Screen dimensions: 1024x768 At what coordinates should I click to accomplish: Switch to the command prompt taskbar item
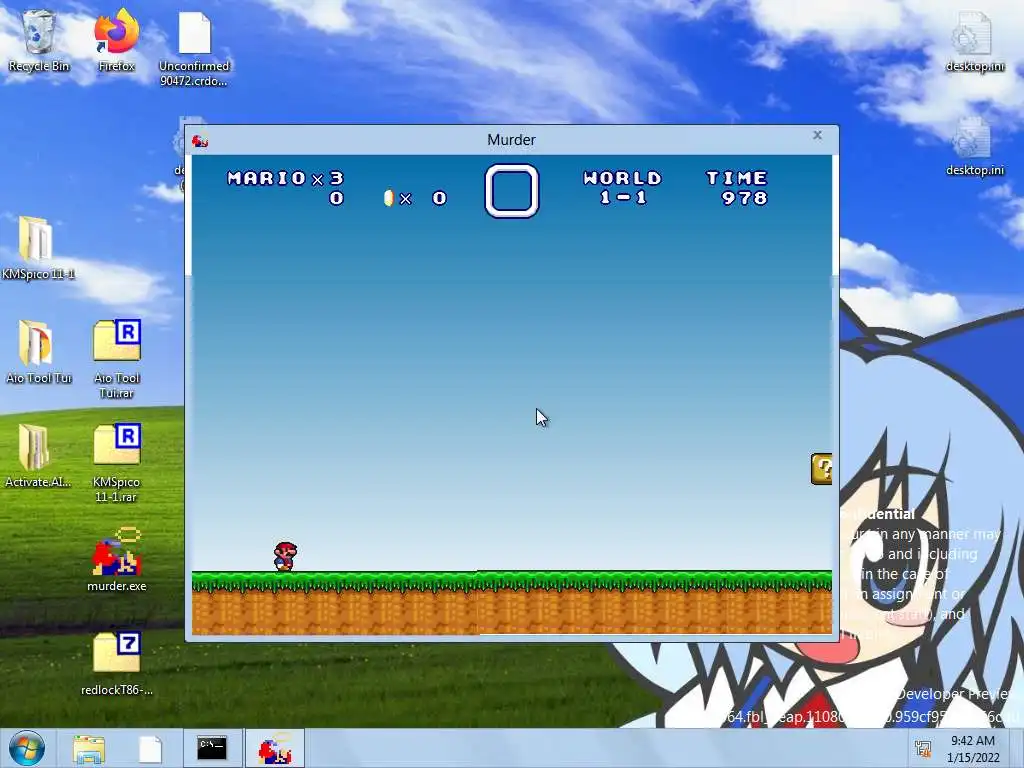pos(212,748)
